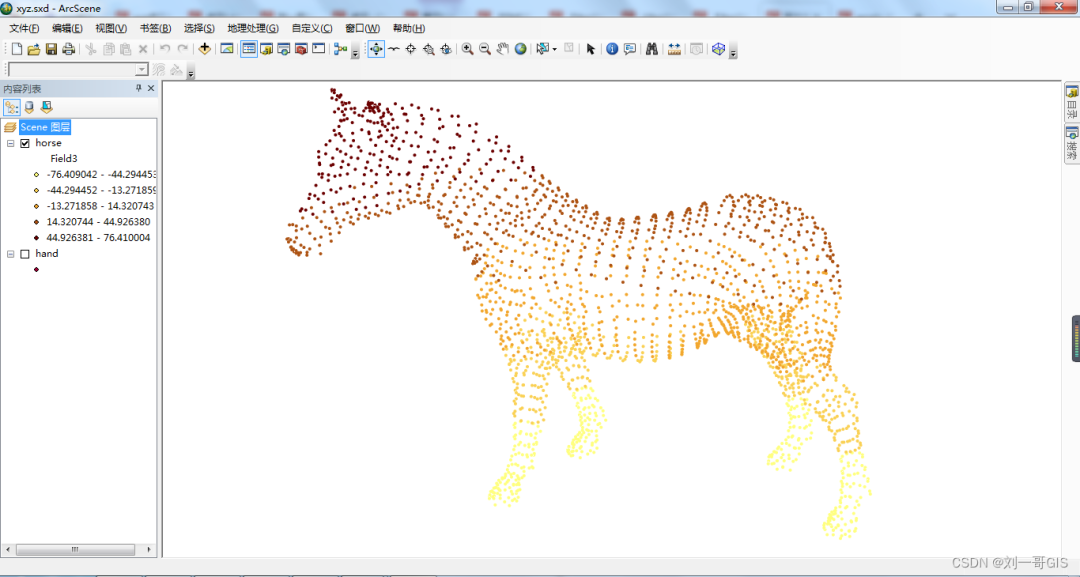Open the Python window
Image resolution: width=1080 pixels, height=577 pixels.
click(318, 49)
